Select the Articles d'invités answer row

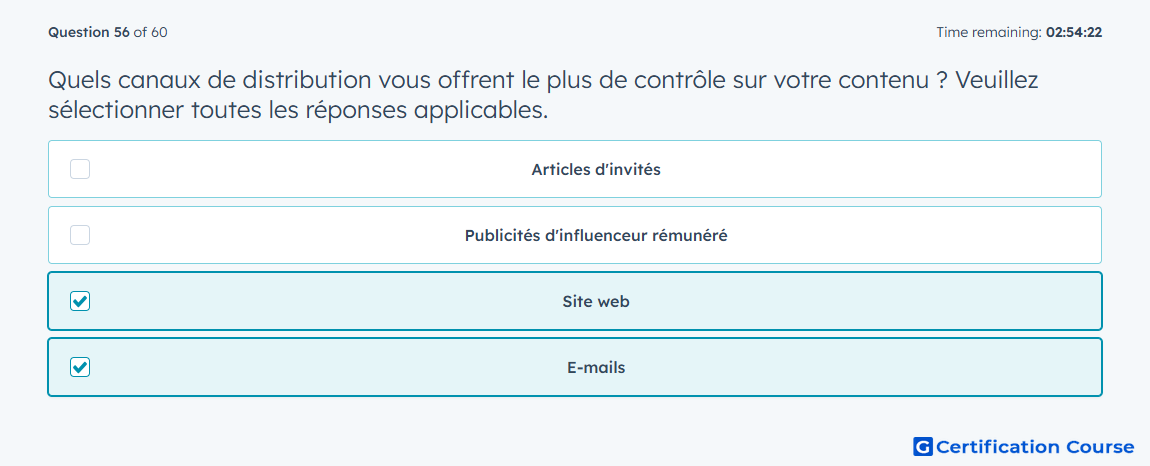click(x=575, y=170)
